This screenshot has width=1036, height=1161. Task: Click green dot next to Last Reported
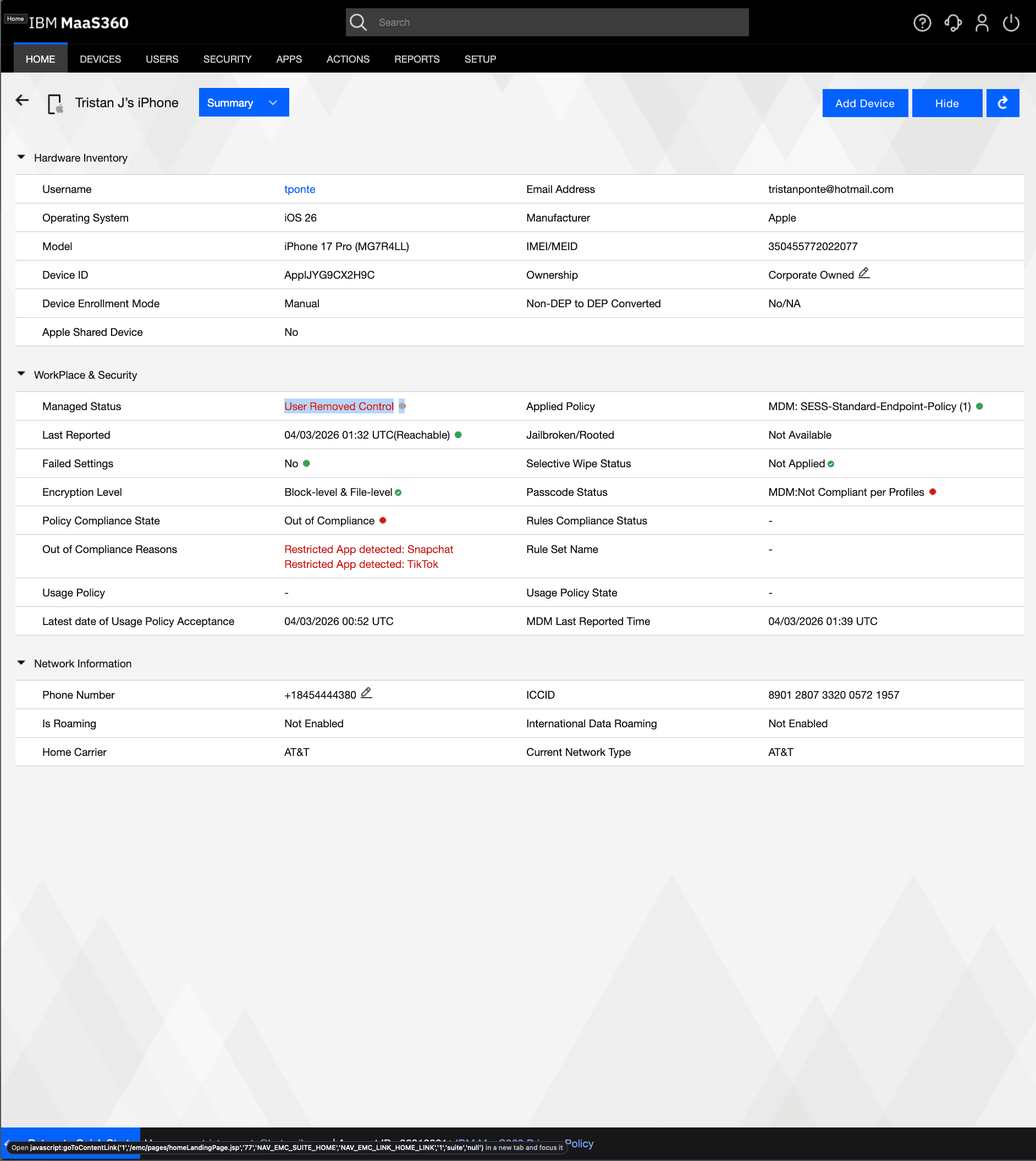pyautogui.click(x=458, y=435)
